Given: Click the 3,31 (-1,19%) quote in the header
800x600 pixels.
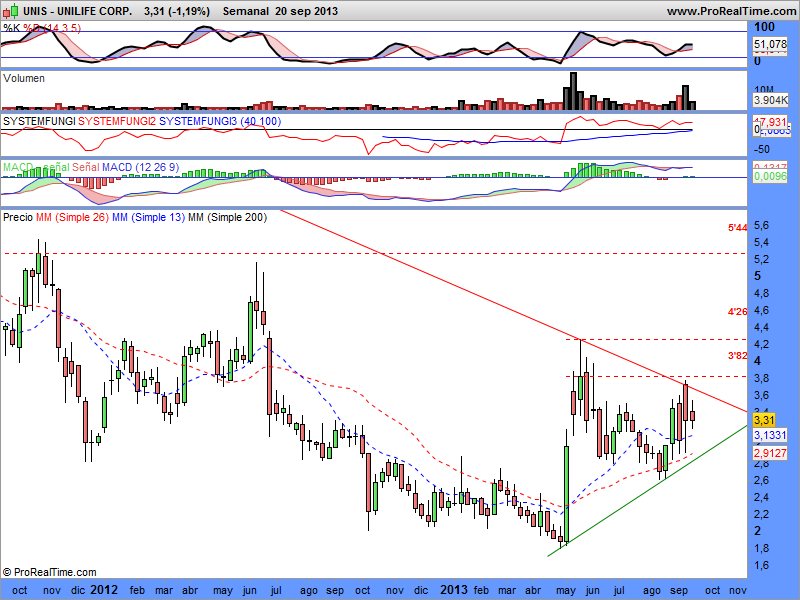Looking at the screenshot, I should [x=177, y=11].
